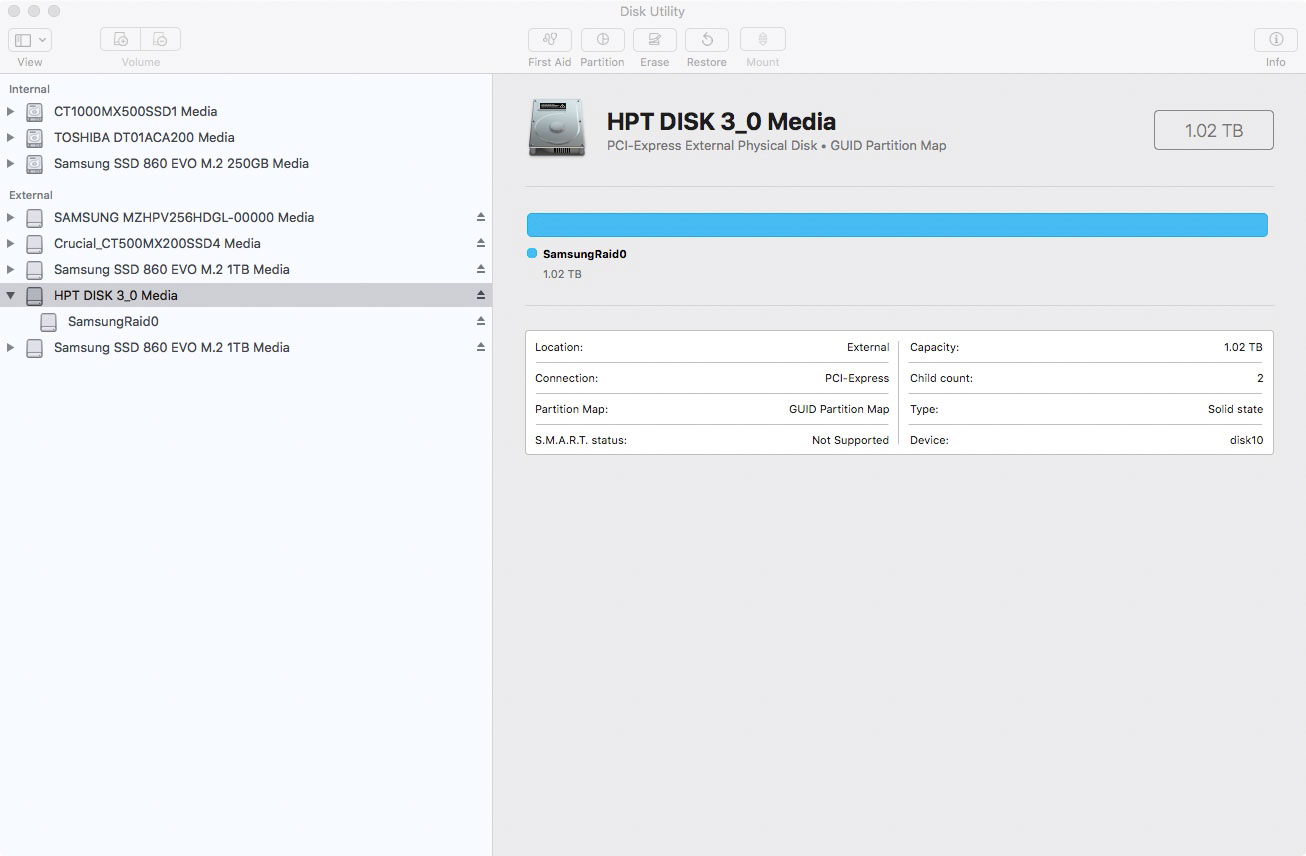Screen dimensions: 1306x856
Task: Click the HPT DISK 3_0 Media title
Action: point(721,122)
